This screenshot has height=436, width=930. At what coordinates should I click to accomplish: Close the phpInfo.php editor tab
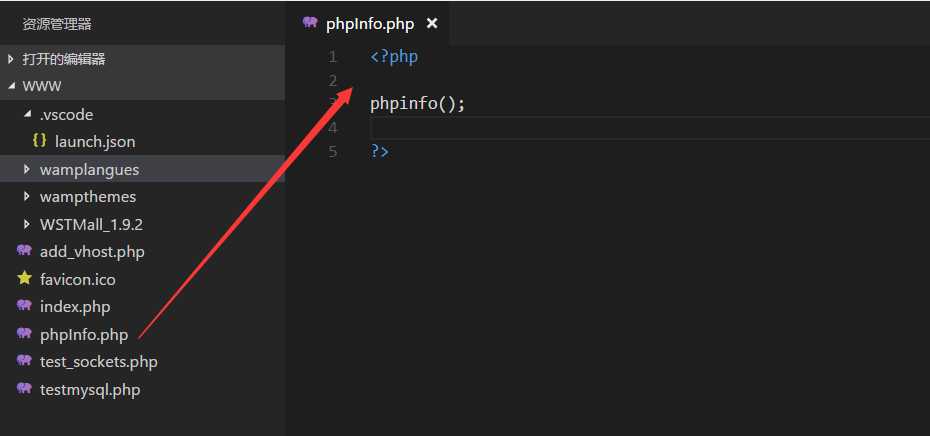point(432,24)
